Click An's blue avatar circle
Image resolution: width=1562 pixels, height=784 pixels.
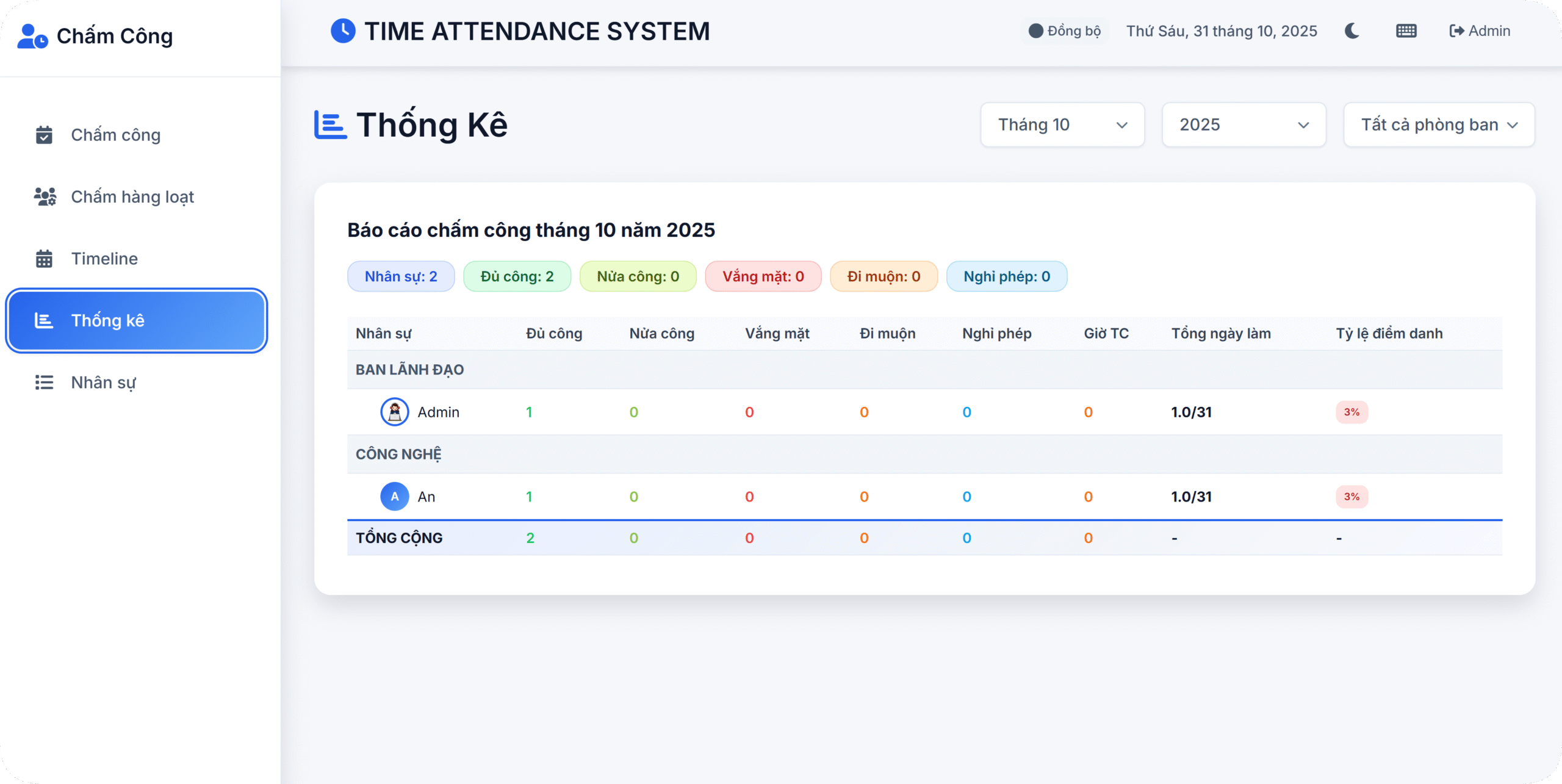[x=395, y=497]
